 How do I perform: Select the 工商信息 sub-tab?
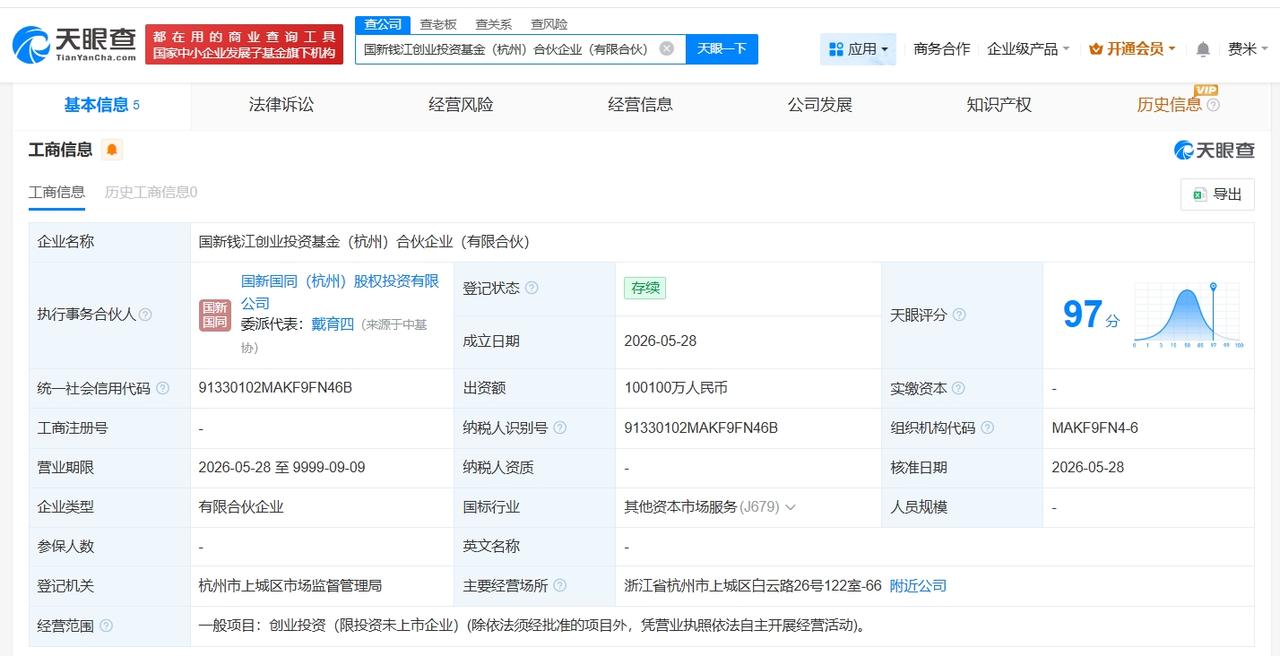57,192
